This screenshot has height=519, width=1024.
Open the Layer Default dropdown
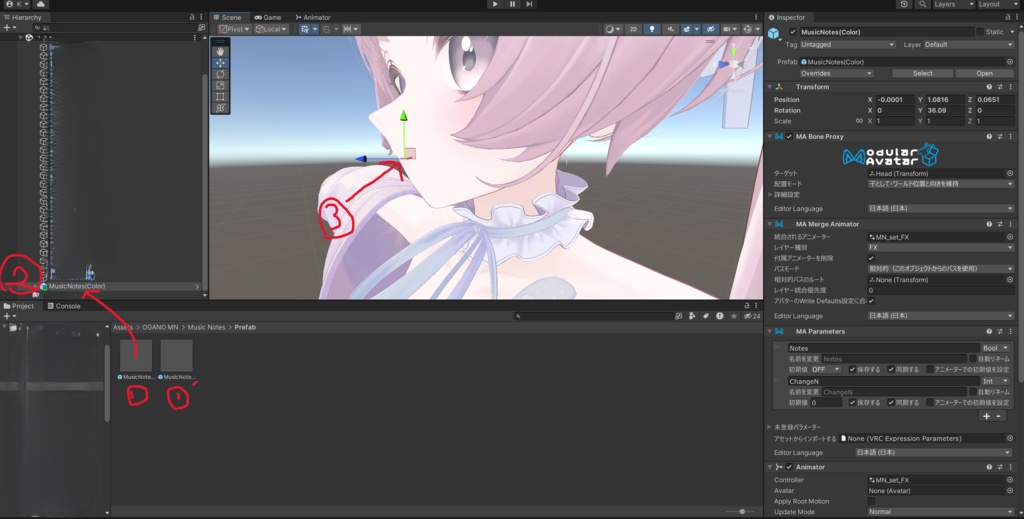click(x=968, y=44)
